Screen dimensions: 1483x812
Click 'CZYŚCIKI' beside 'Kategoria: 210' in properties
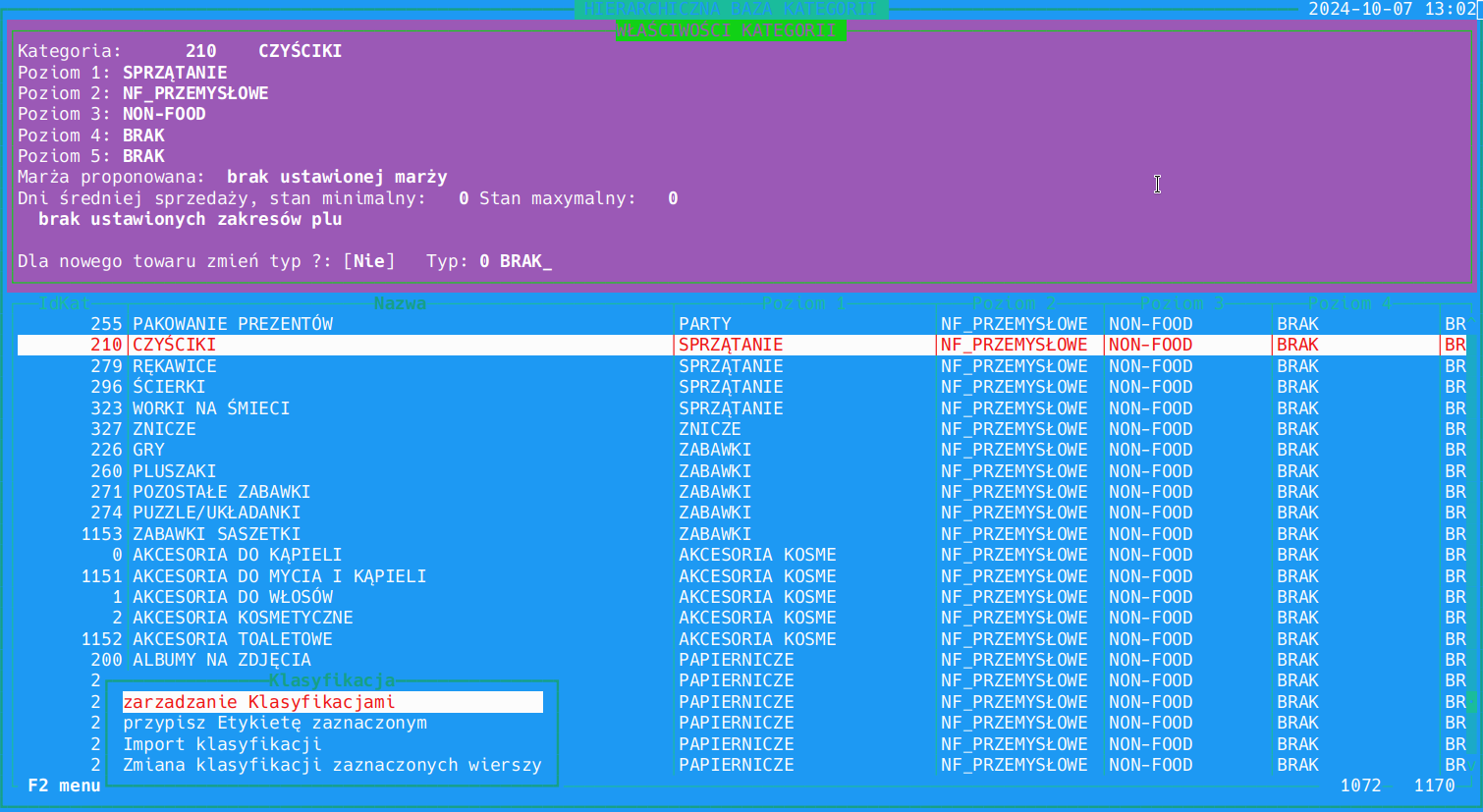click(x=301, y=51)
